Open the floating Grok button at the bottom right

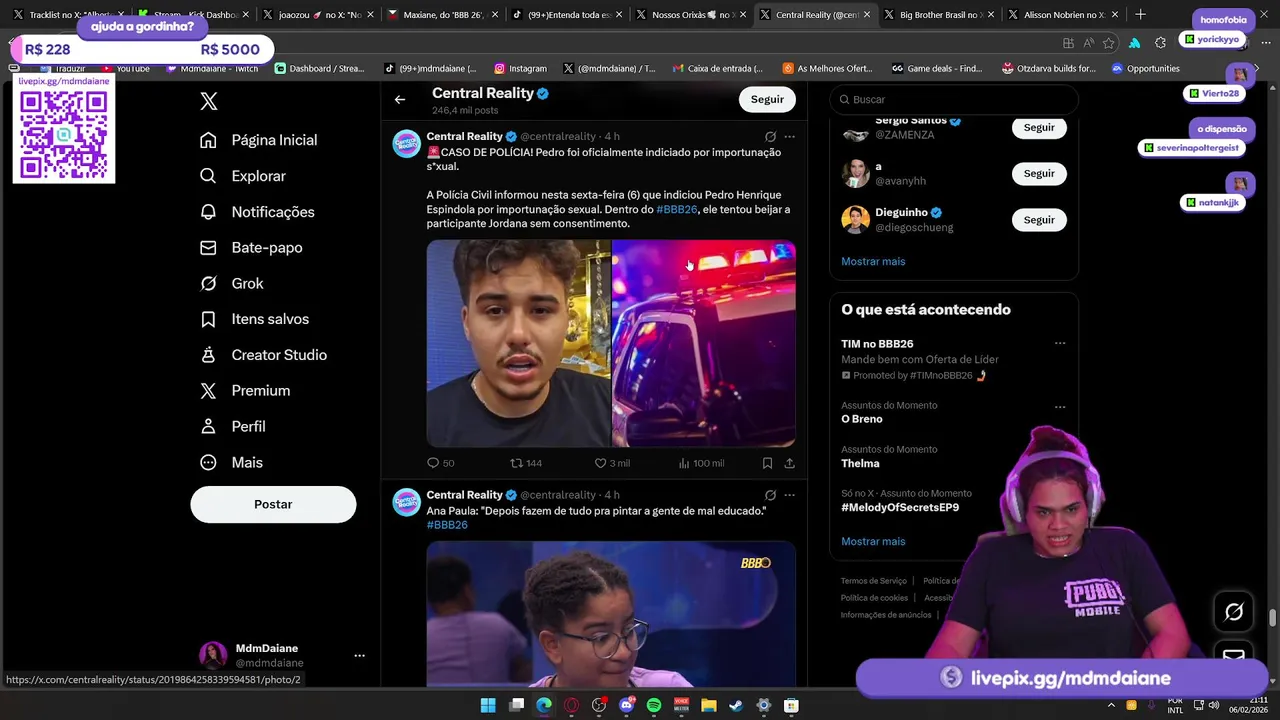[1234, 611]
